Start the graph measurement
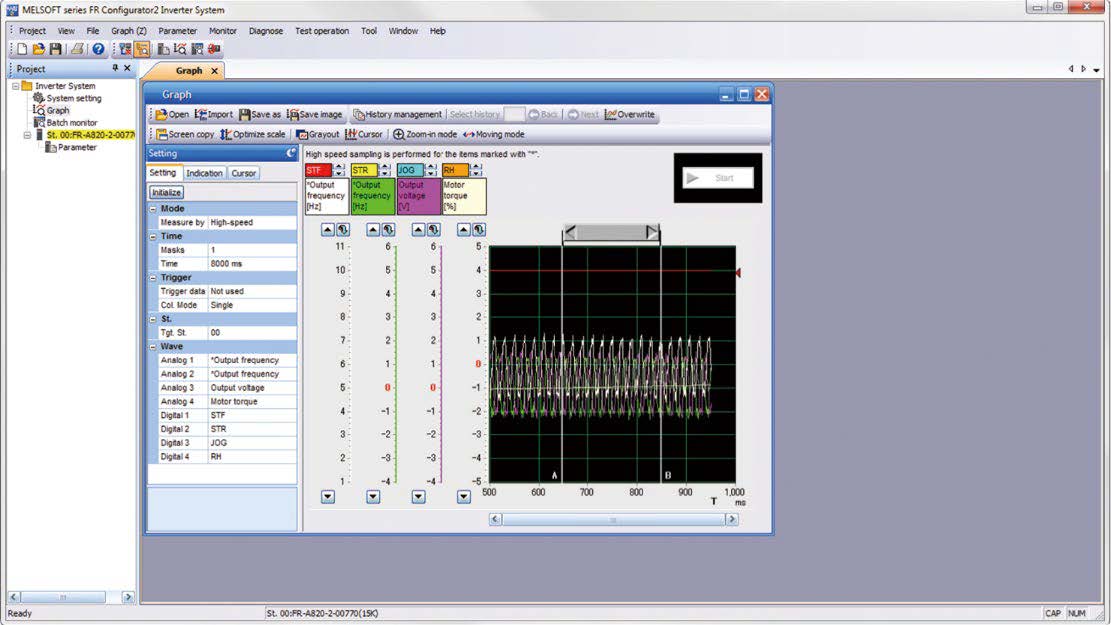Screen dimensions: 1111x625 (x=718, y=178)
